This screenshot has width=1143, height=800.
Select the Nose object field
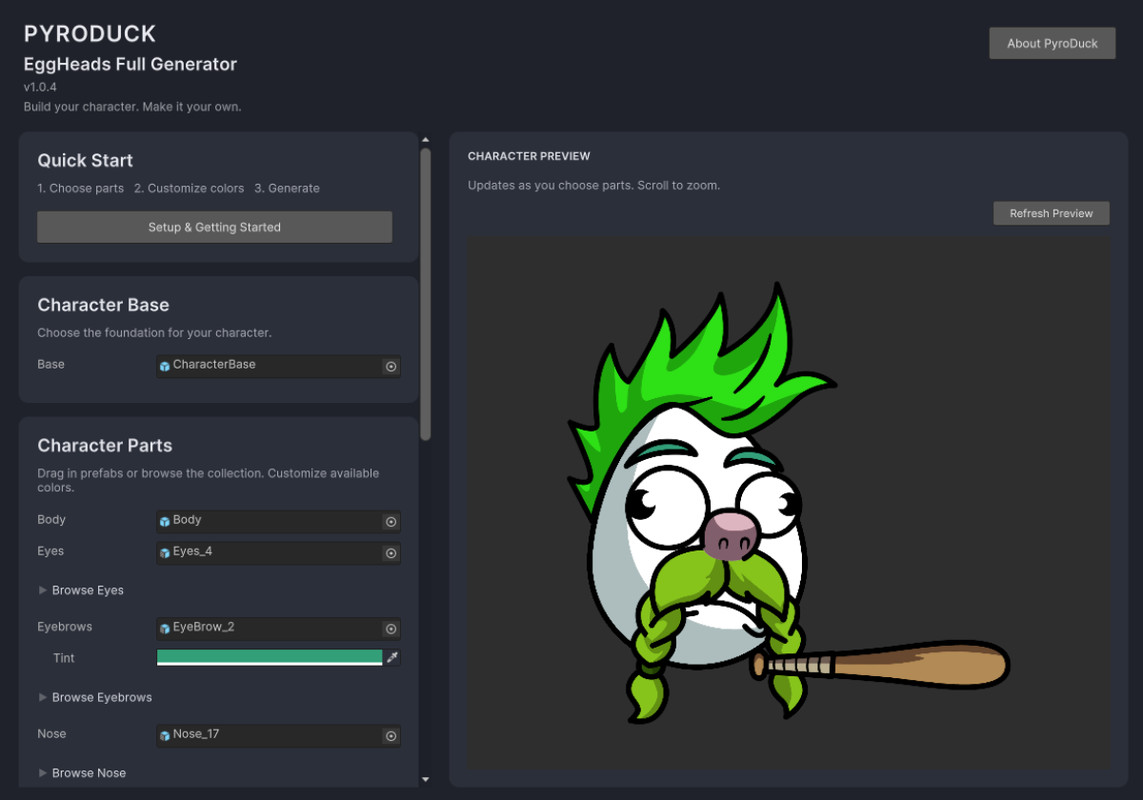point(278,736)
